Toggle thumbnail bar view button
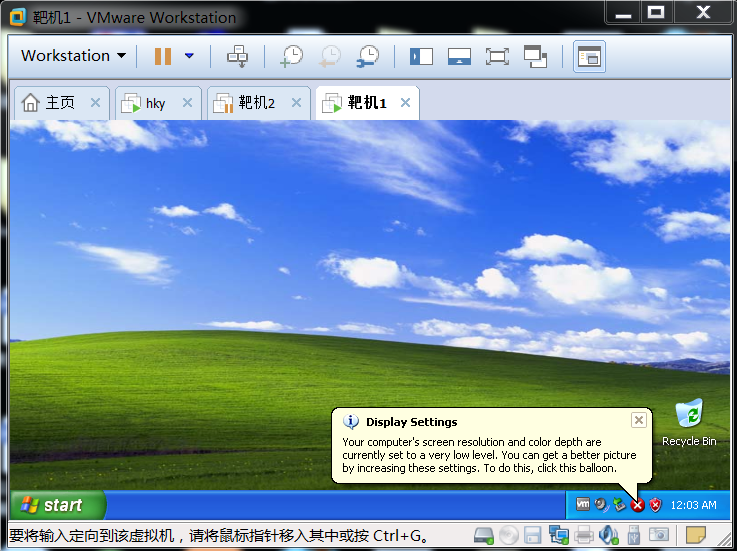 click(589, 57)
